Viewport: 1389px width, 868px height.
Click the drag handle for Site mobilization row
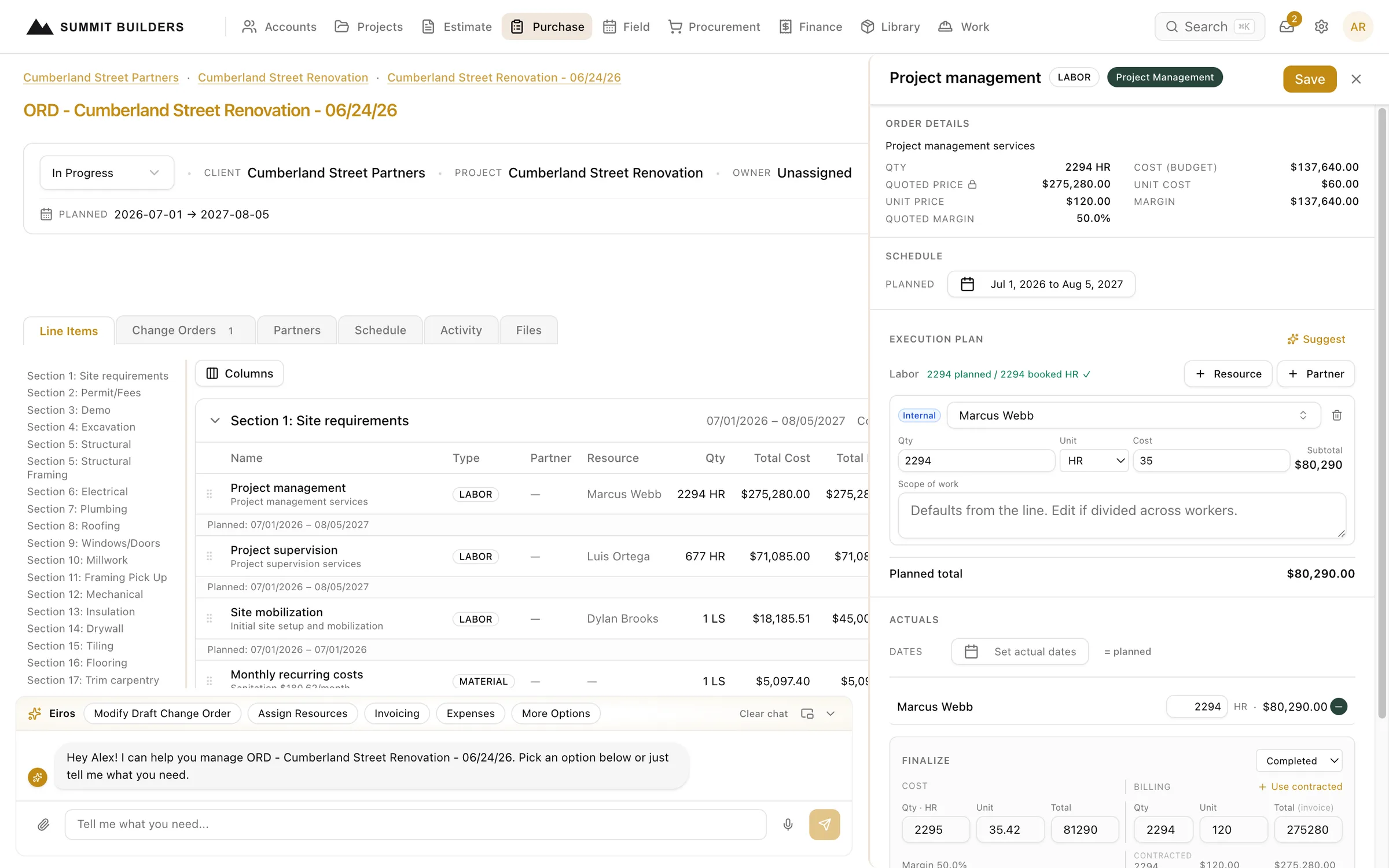tap(210, 619)
